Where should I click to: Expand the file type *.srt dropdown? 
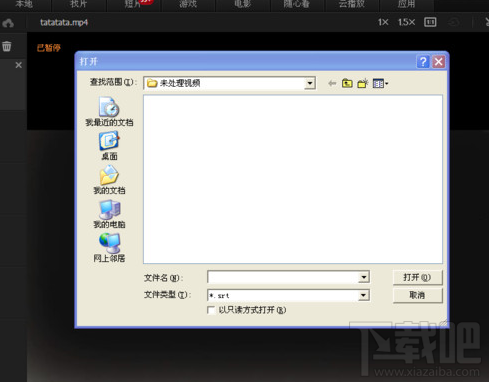(x=364, y=295)
